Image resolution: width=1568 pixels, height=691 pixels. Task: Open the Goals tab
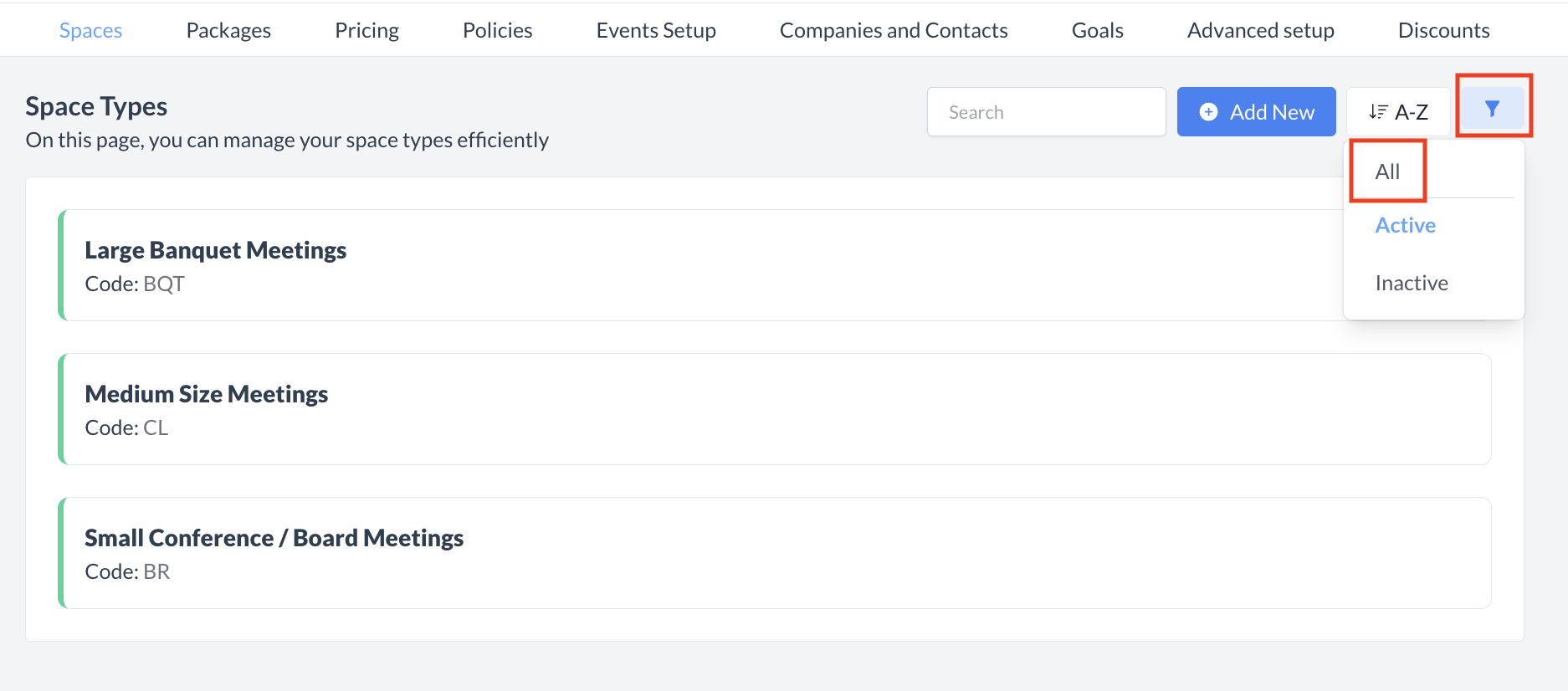point(1097,30)
